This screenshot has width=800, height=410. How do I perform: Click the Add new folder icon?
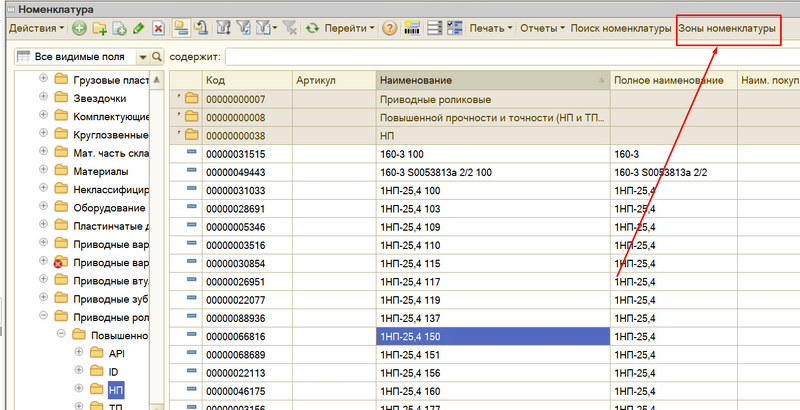(99, 29)
